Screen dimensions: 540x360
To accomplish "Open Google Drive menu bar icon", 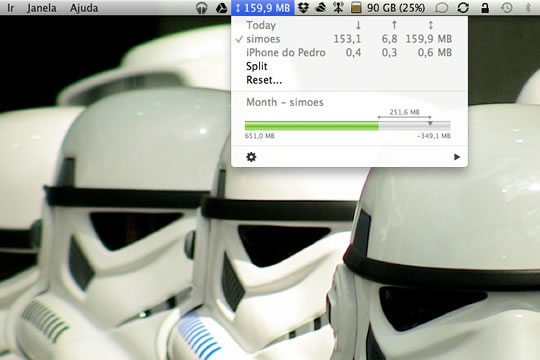I will (221, 8).
